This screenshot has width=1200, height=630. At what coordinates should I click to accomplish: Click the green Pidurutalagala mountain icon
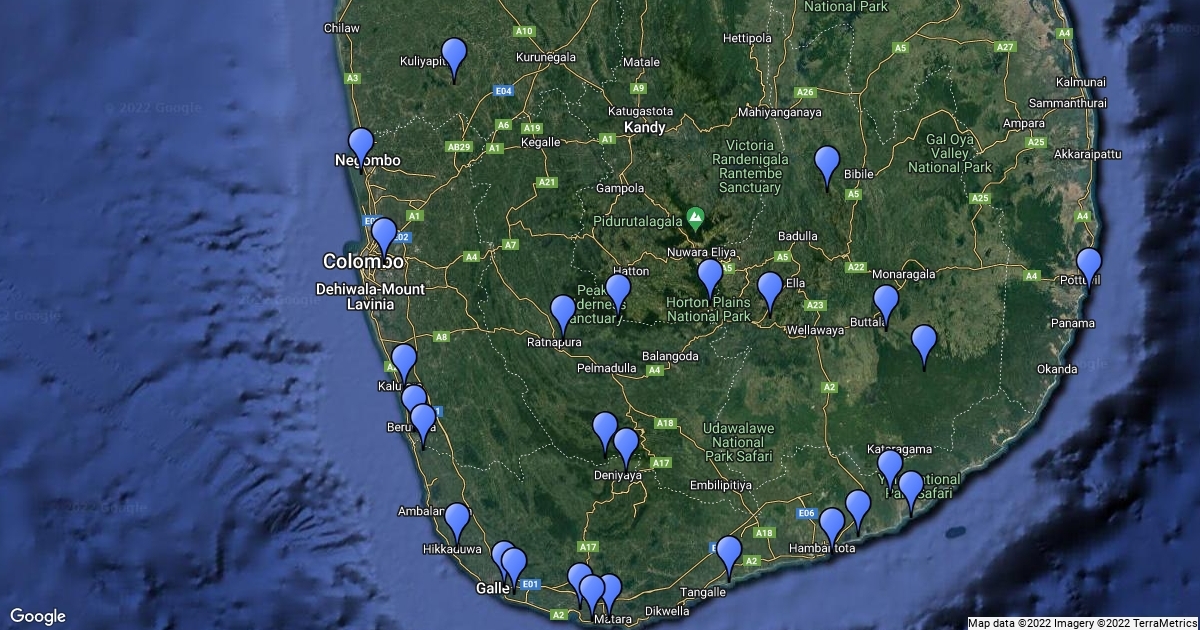695,216
